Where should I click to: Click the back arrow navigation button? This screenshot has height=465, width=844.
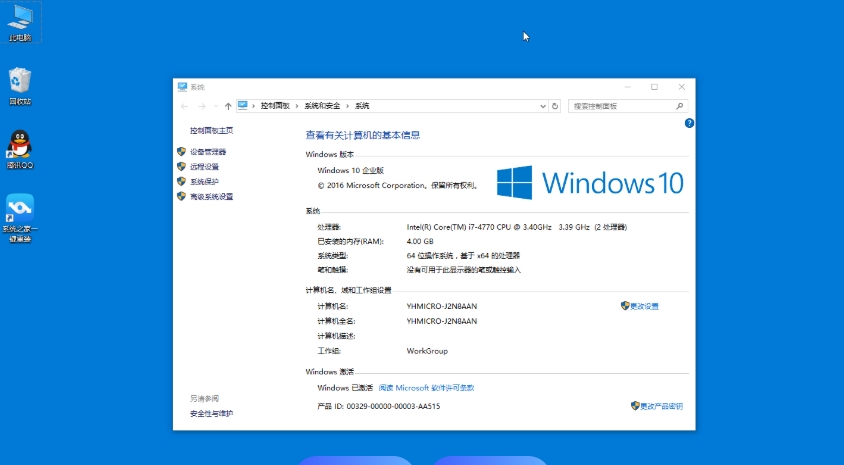click(184, 106)
